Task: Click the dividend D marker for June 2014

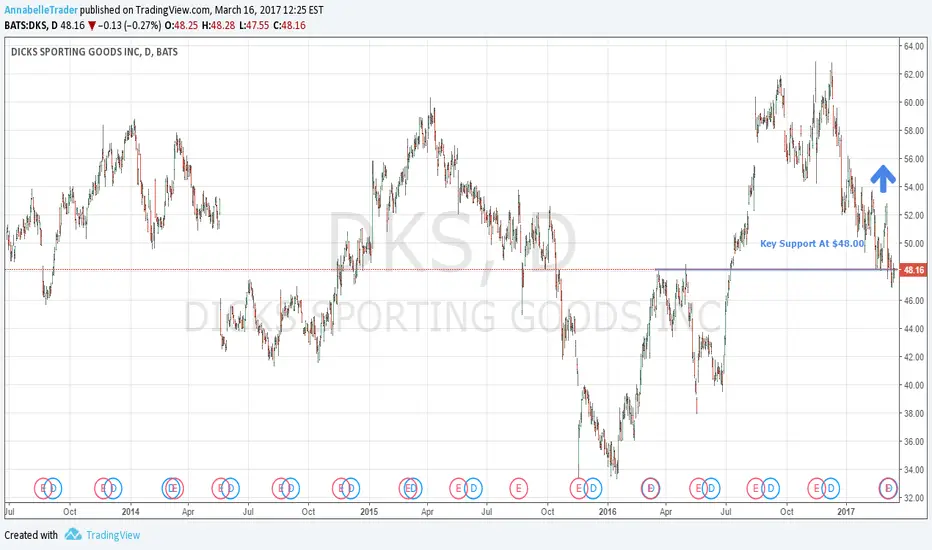Action: tap(231, 488)
